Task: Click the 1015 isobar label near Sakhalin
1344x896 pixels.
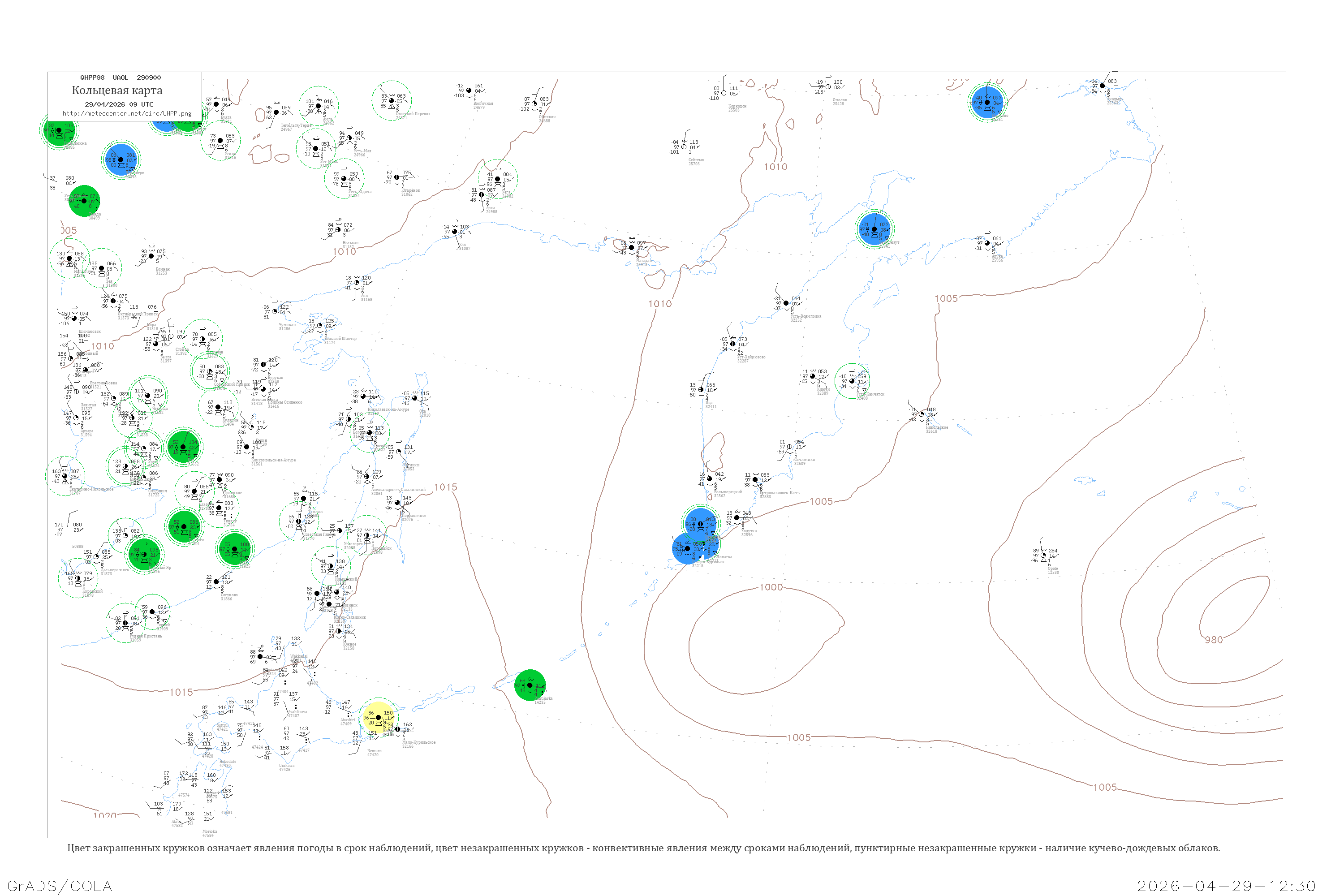Action: [x=446, y=487]
